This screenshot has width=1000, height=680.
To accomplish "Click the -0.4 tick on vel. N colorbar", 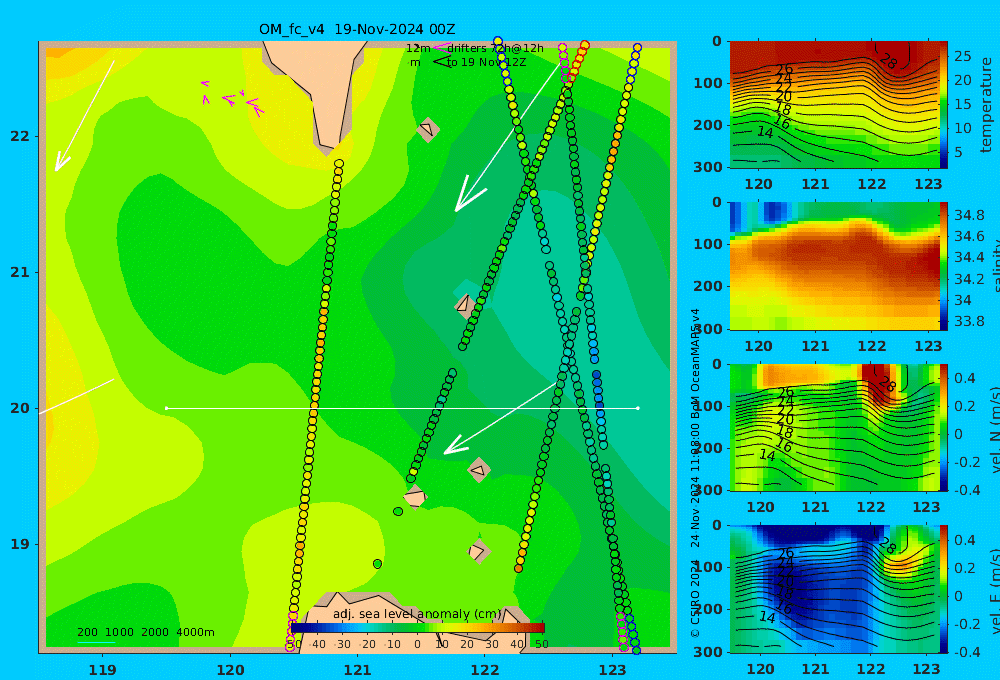I will pos(967,489).
